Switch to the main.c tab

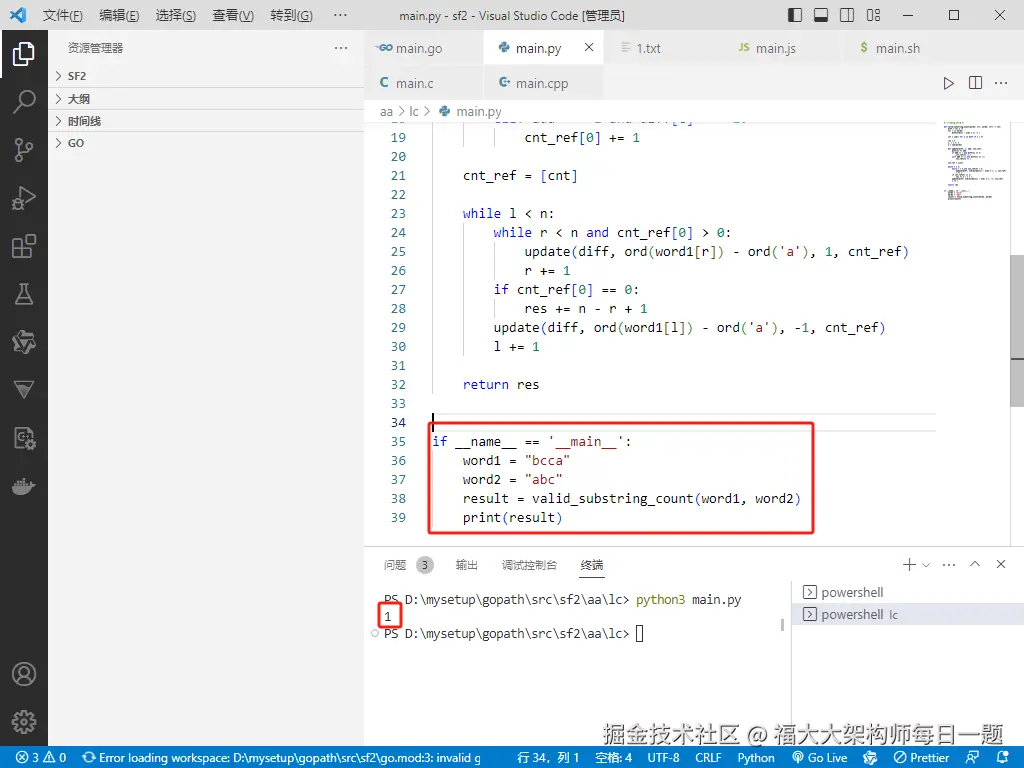[x=423, y=83]
